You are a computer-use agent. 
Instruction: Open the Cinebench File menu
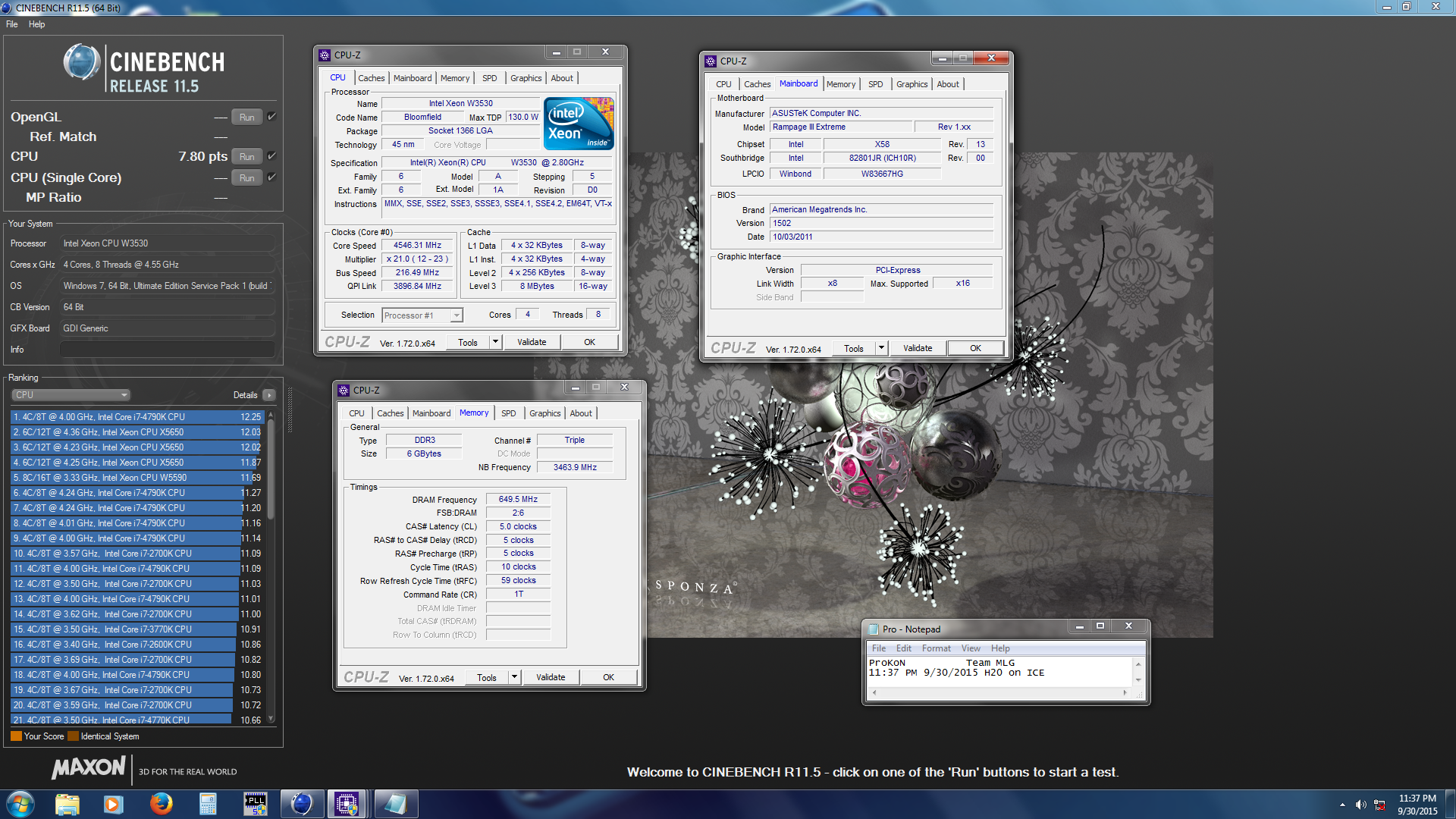pos(12,24)
